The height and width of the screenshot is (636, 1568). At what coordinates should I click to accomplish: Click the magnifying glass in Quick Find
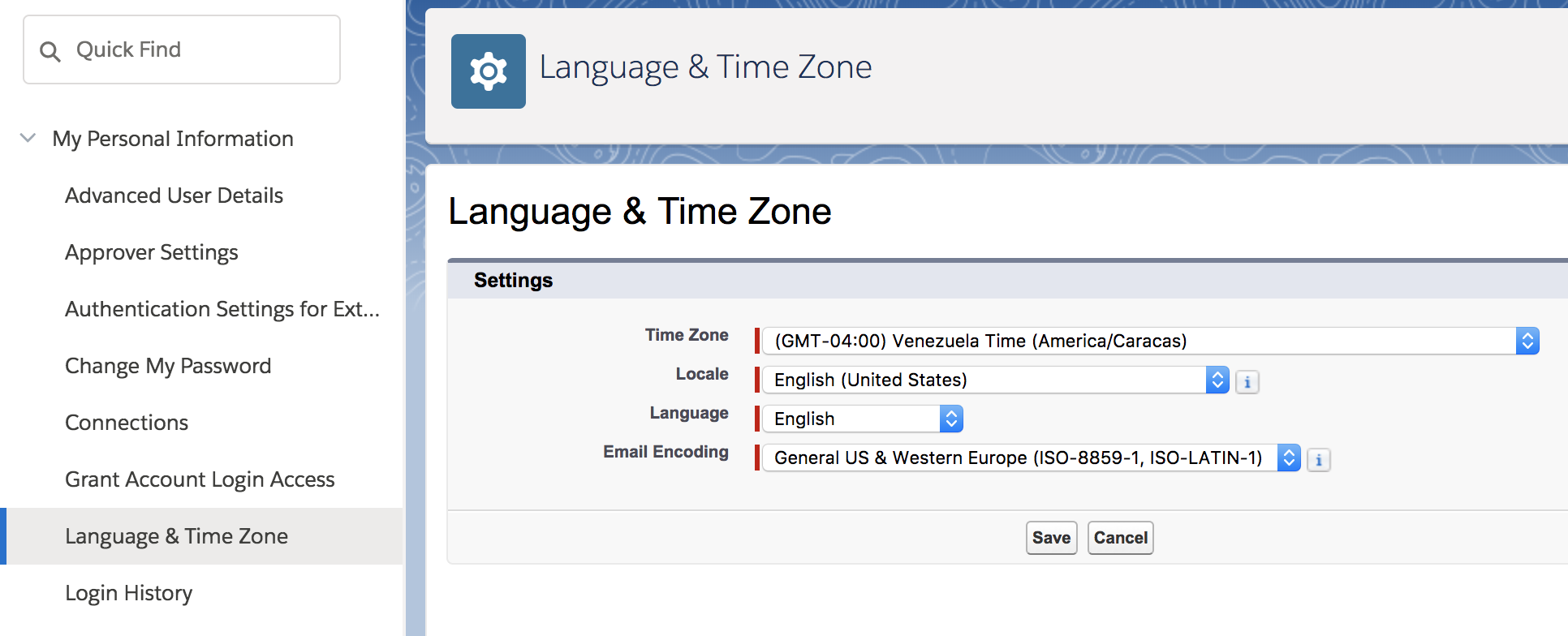click(50, 50)
